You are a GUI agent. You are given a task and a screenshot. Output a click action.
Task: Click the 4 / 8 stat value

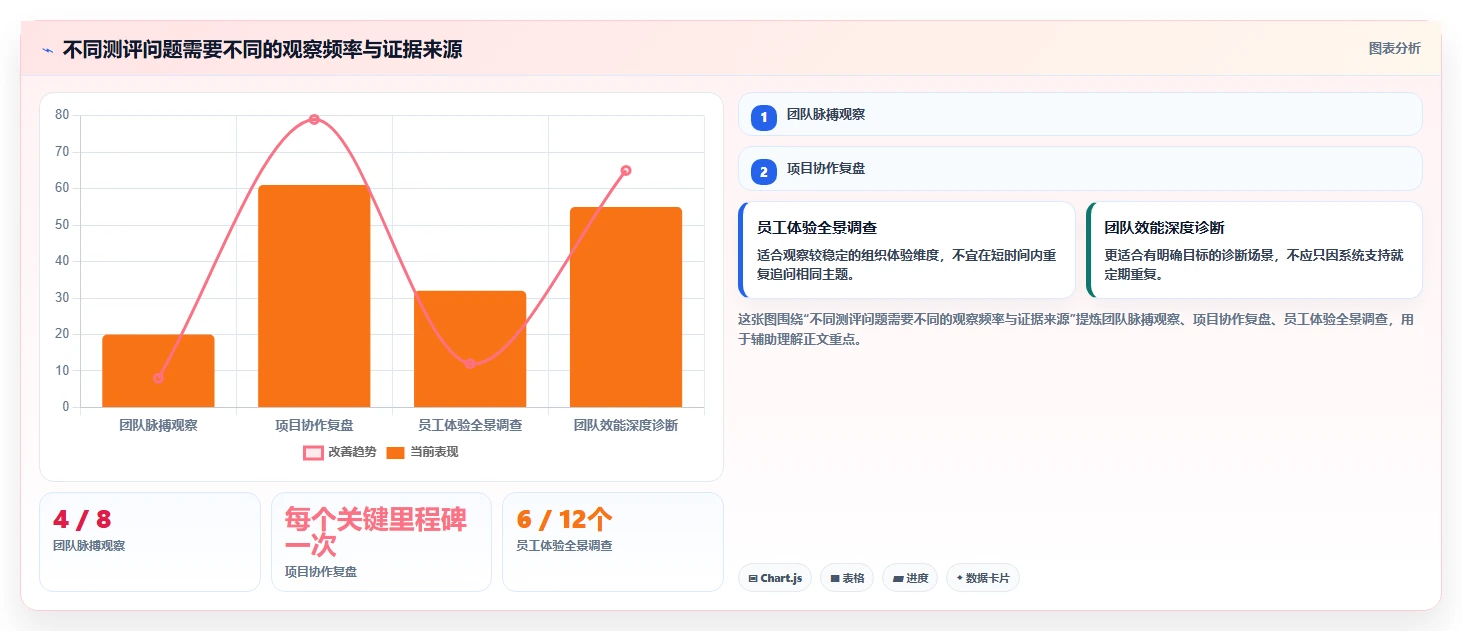(82, 520)
